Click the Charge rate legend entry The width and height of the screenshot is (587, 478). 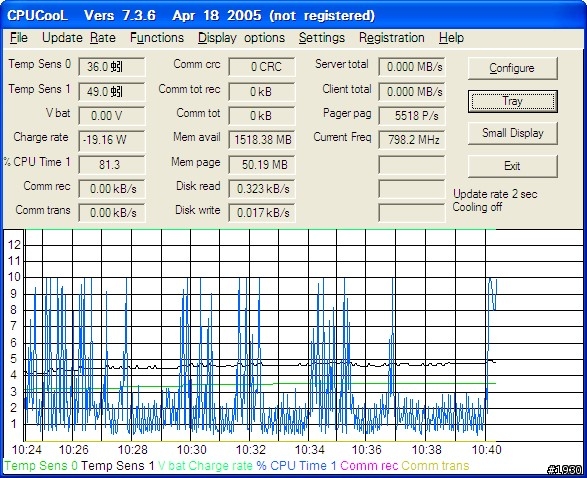coord(220,466)
